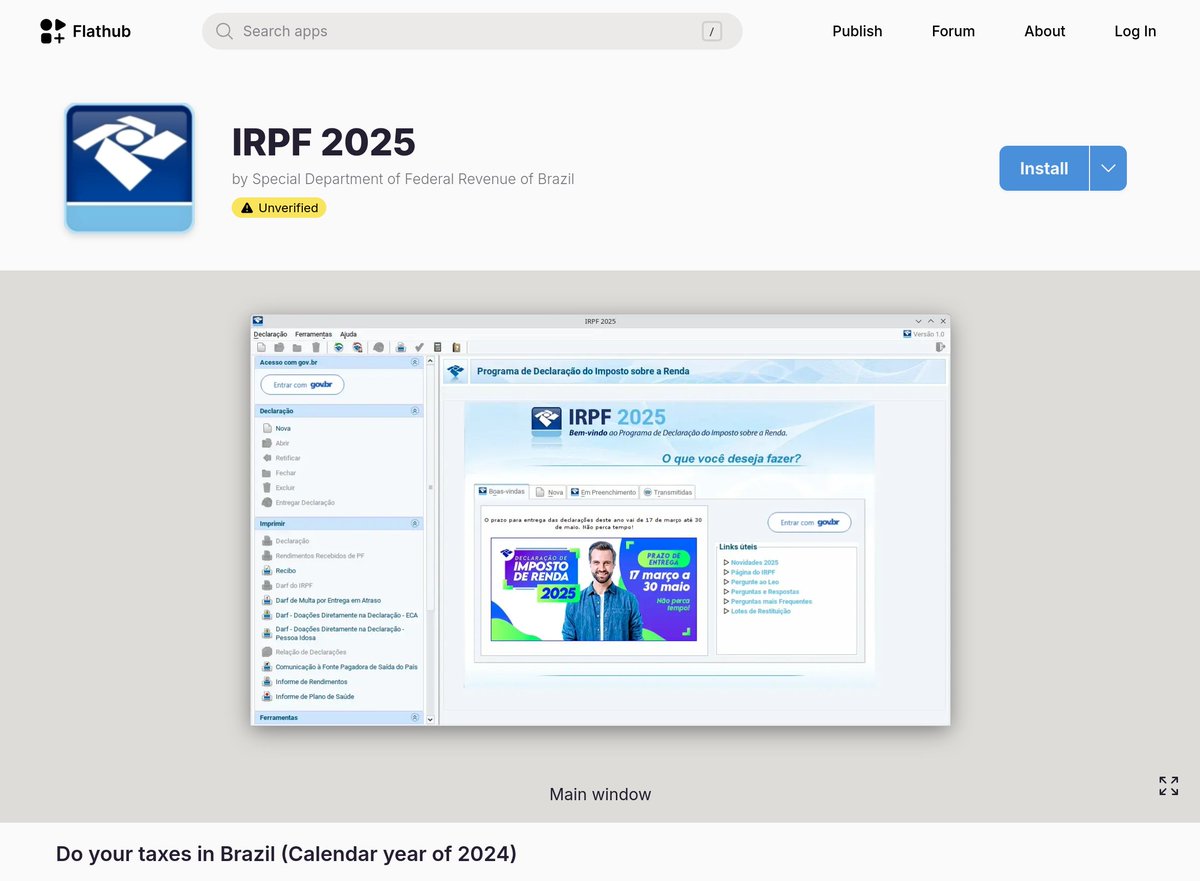Click the 'Main window' caption
The image size is (1200, 881).
(x=600, y=794)
